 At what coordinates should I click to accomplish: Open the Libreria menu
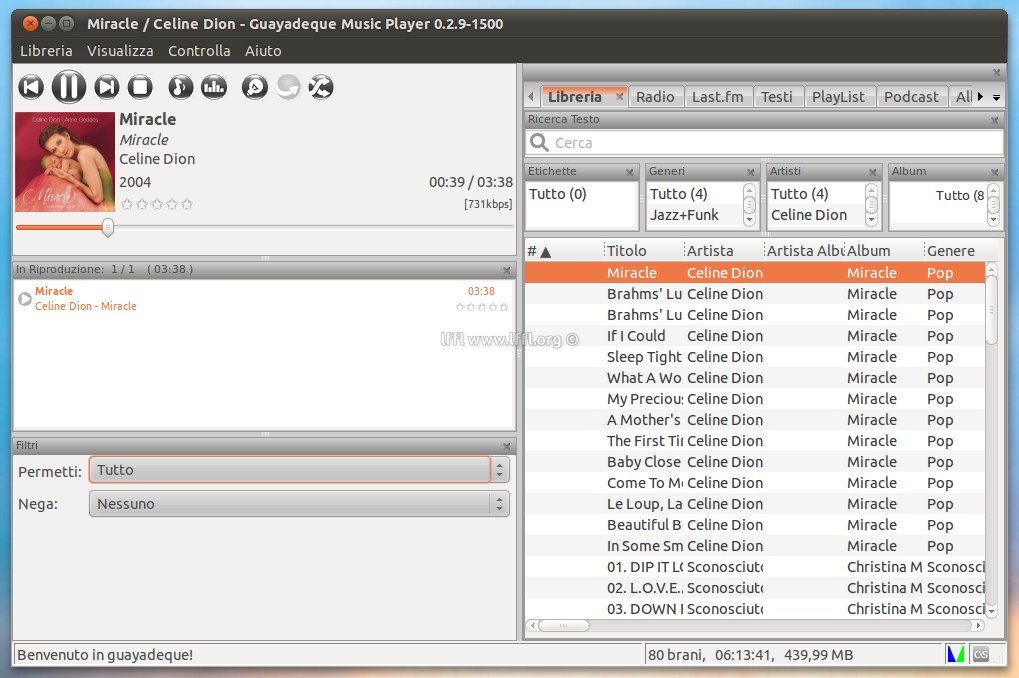(46, 51)
